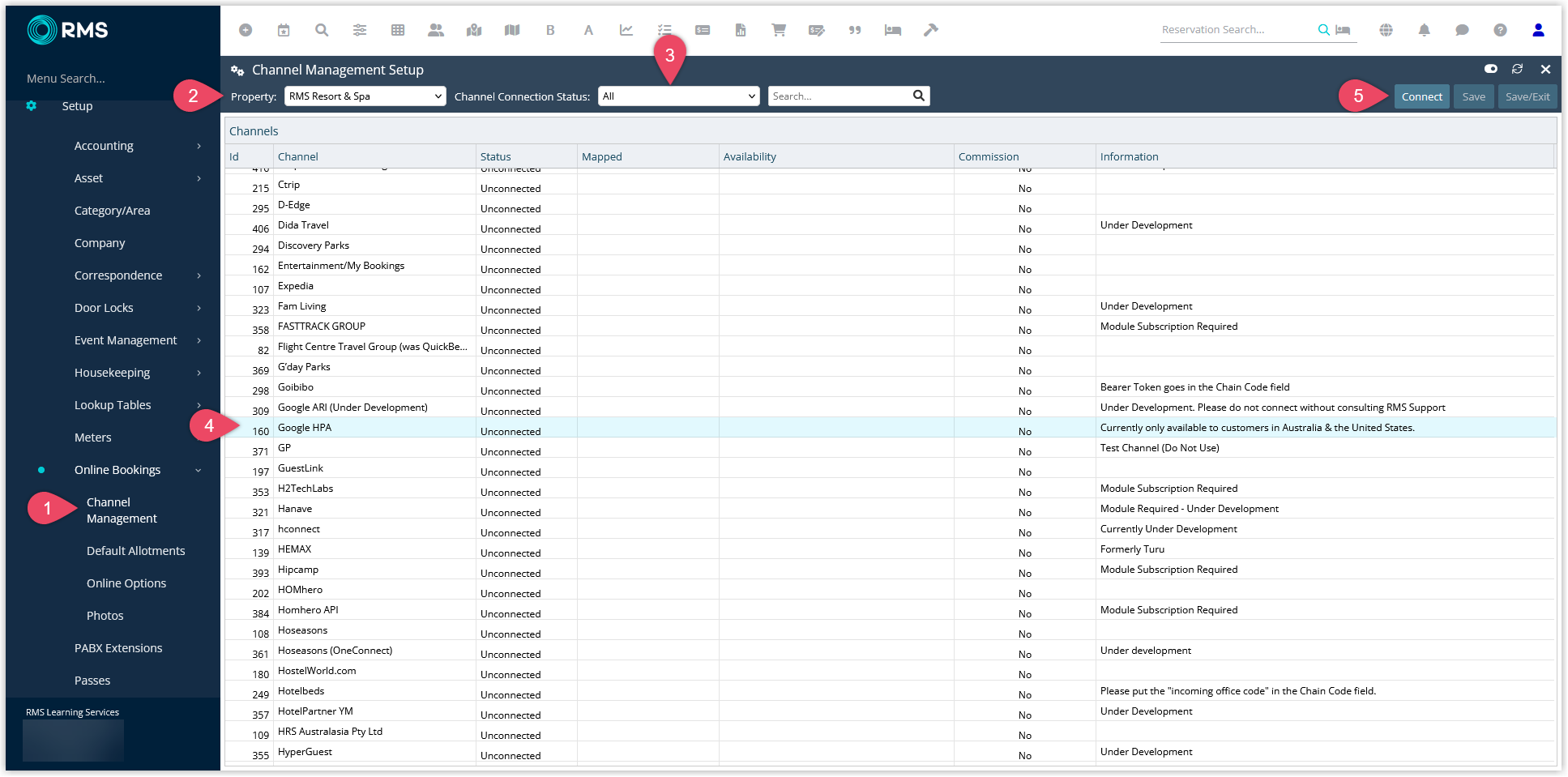Open the user profile icon

pyautogui.click(x=1538, y=30)
